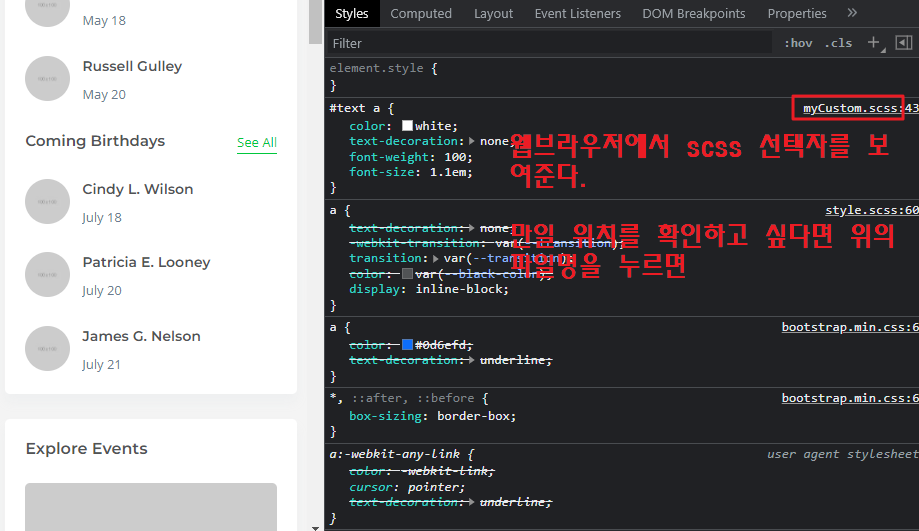Image resolution: width=919 pixels, height=531 pixels.
Task: Click the Coming Birthdays heading
Action: tap(96, 141)
